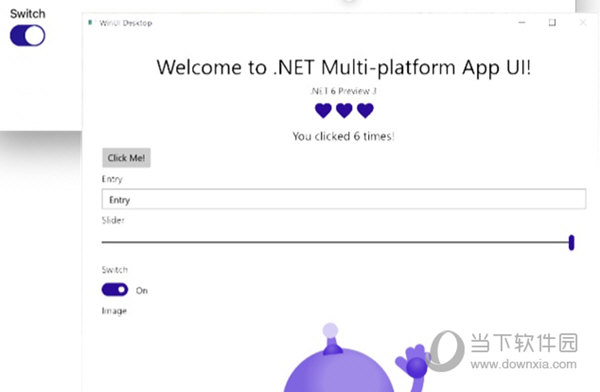Click the third purple heart icon
The image size is (600, 392).
point(365,111)
